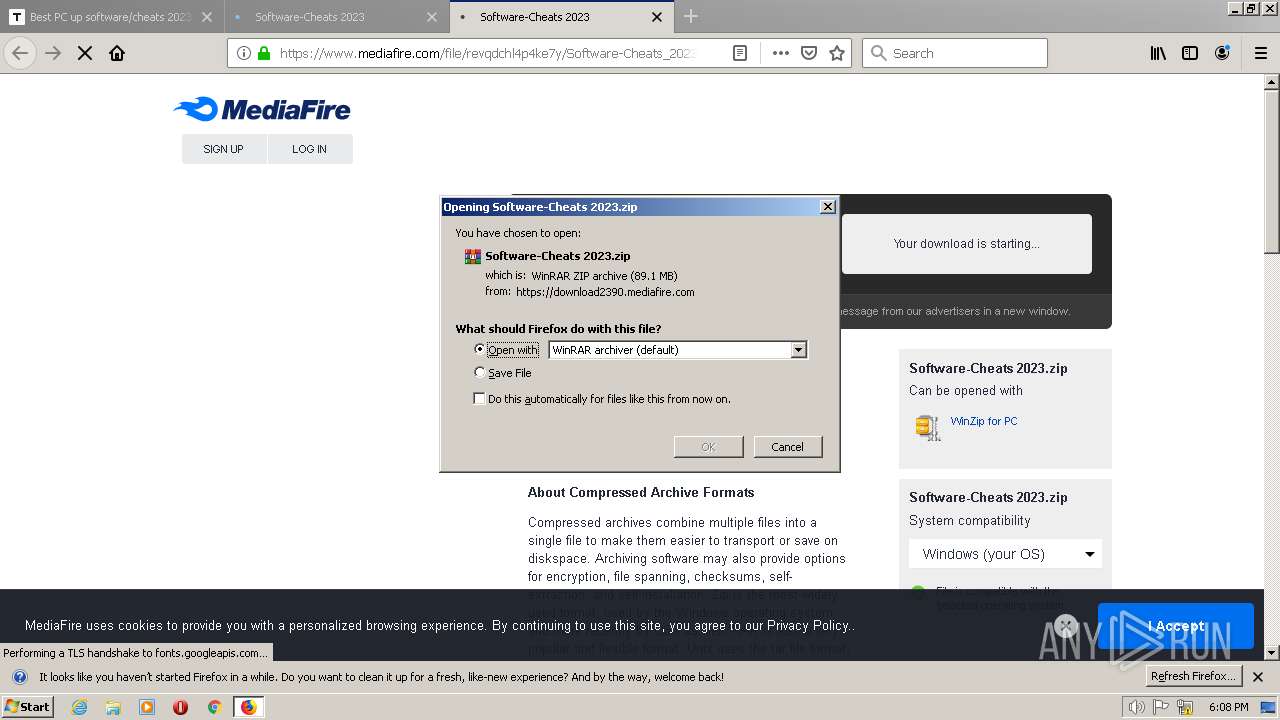Open Opera browser from taskbar
The image size is (1280, 720).
click(181, 707)
